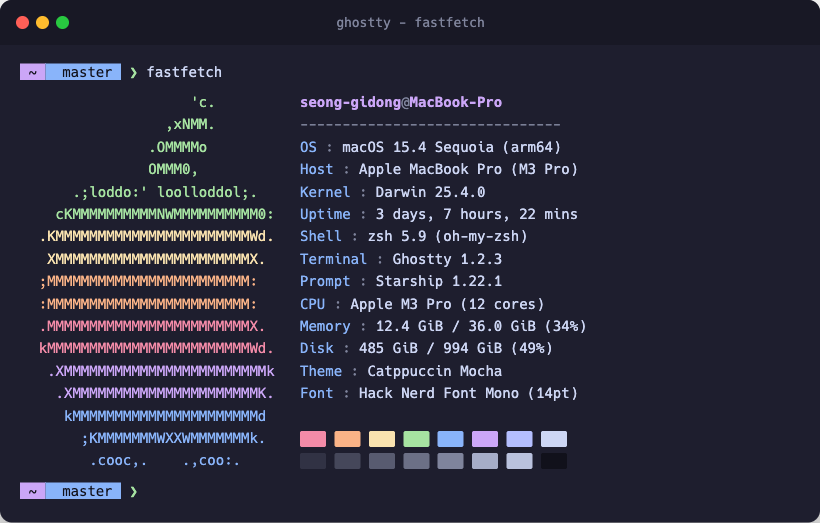Click the Theme value 'Catppuccin Mocha'
The width and height of the screenshot is (820, 523).
pyautogui.click(x=435, y=371)
